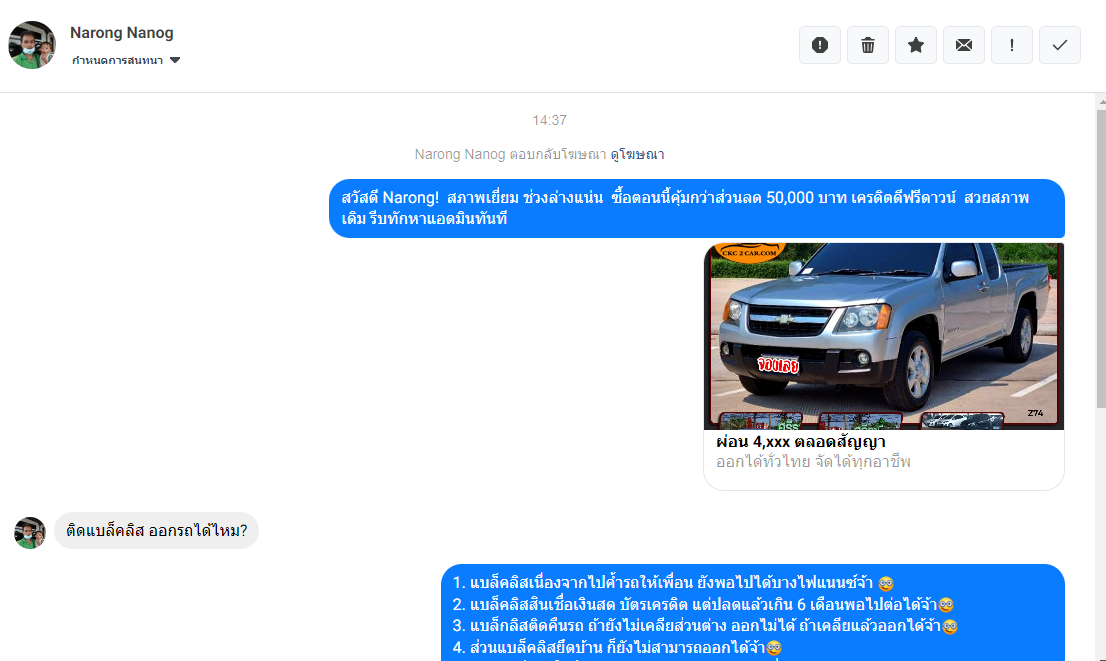Mark as unread with envelope icon

point(964,45)
